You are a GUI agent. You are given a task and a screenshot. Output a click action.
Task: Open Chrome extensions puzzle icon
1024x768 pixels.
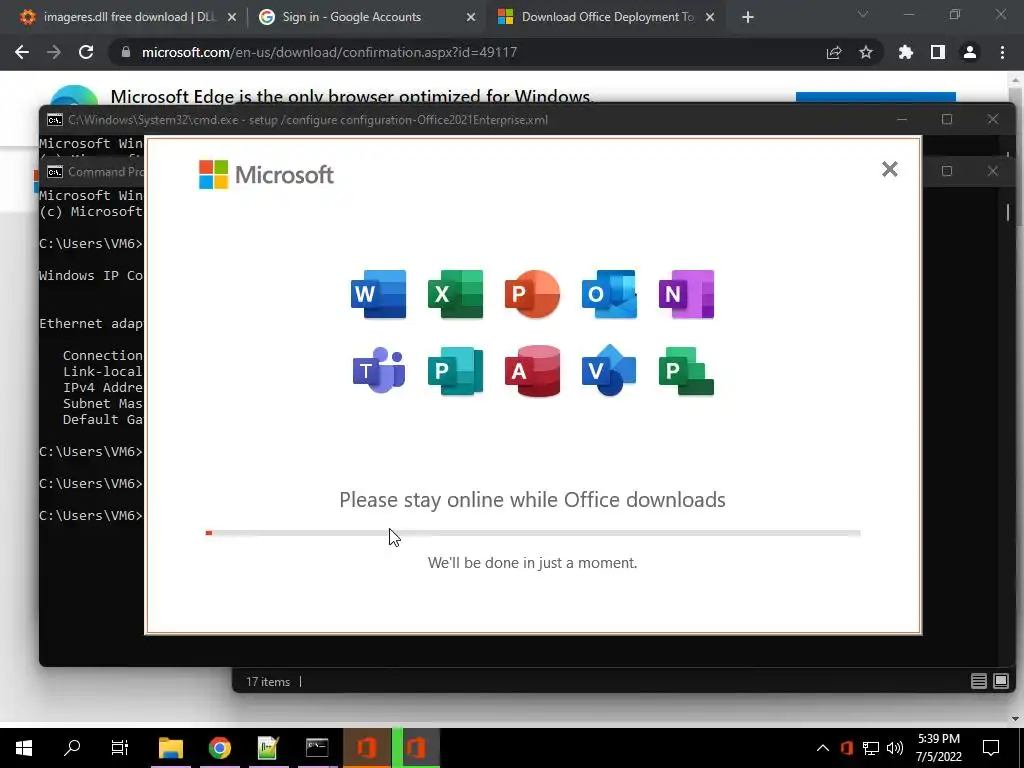point(905,52)
